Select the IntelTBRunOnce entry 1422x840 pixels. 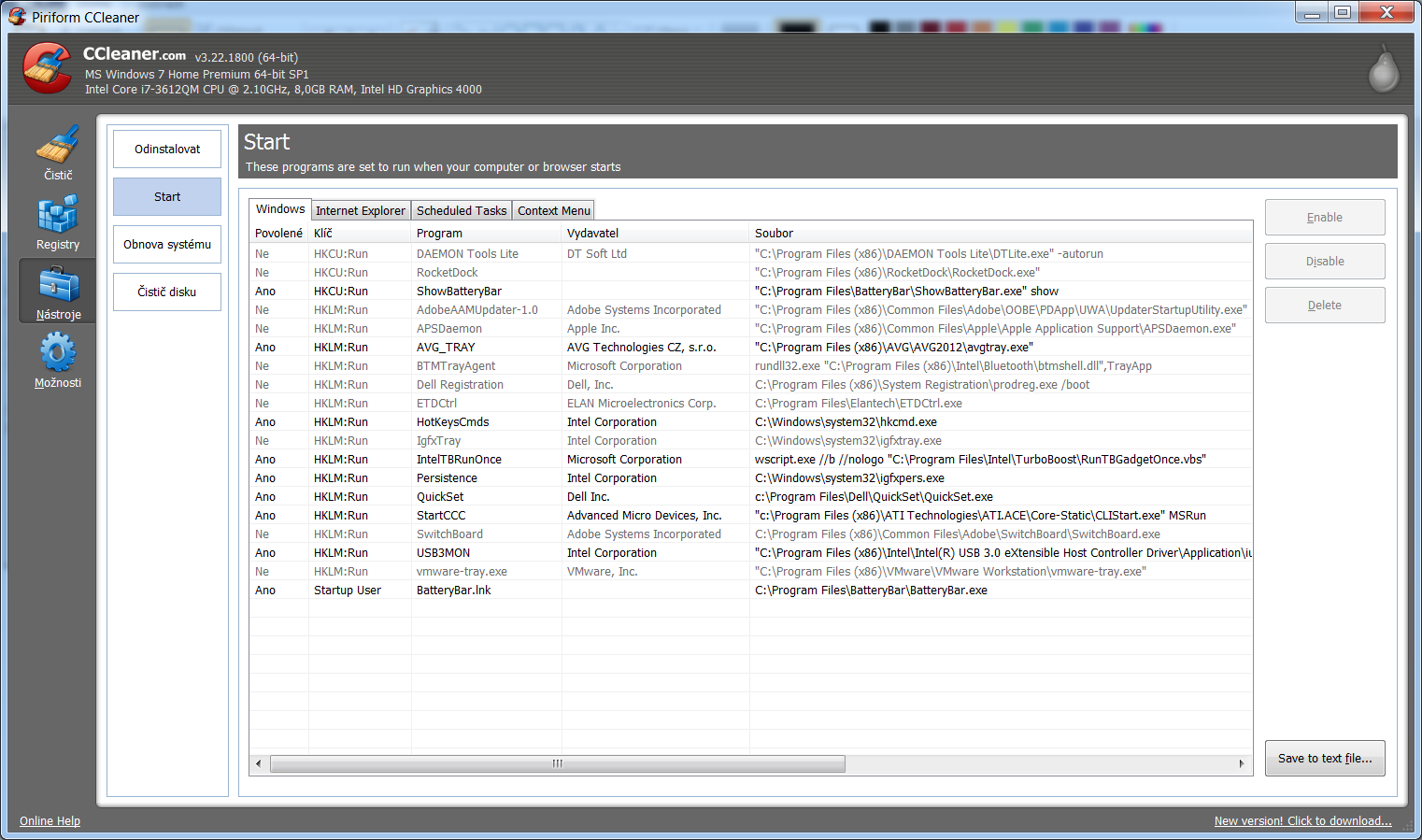(x=751, y=460)
